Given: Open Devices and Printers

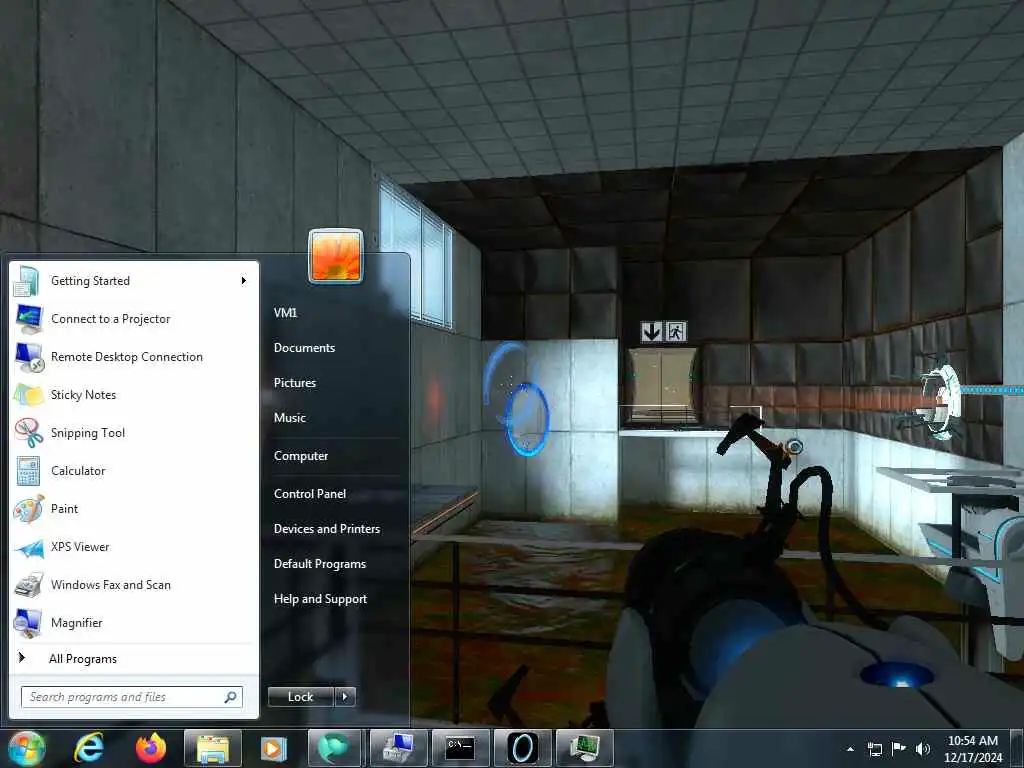Looking at the screenshot, I should 327,529.
